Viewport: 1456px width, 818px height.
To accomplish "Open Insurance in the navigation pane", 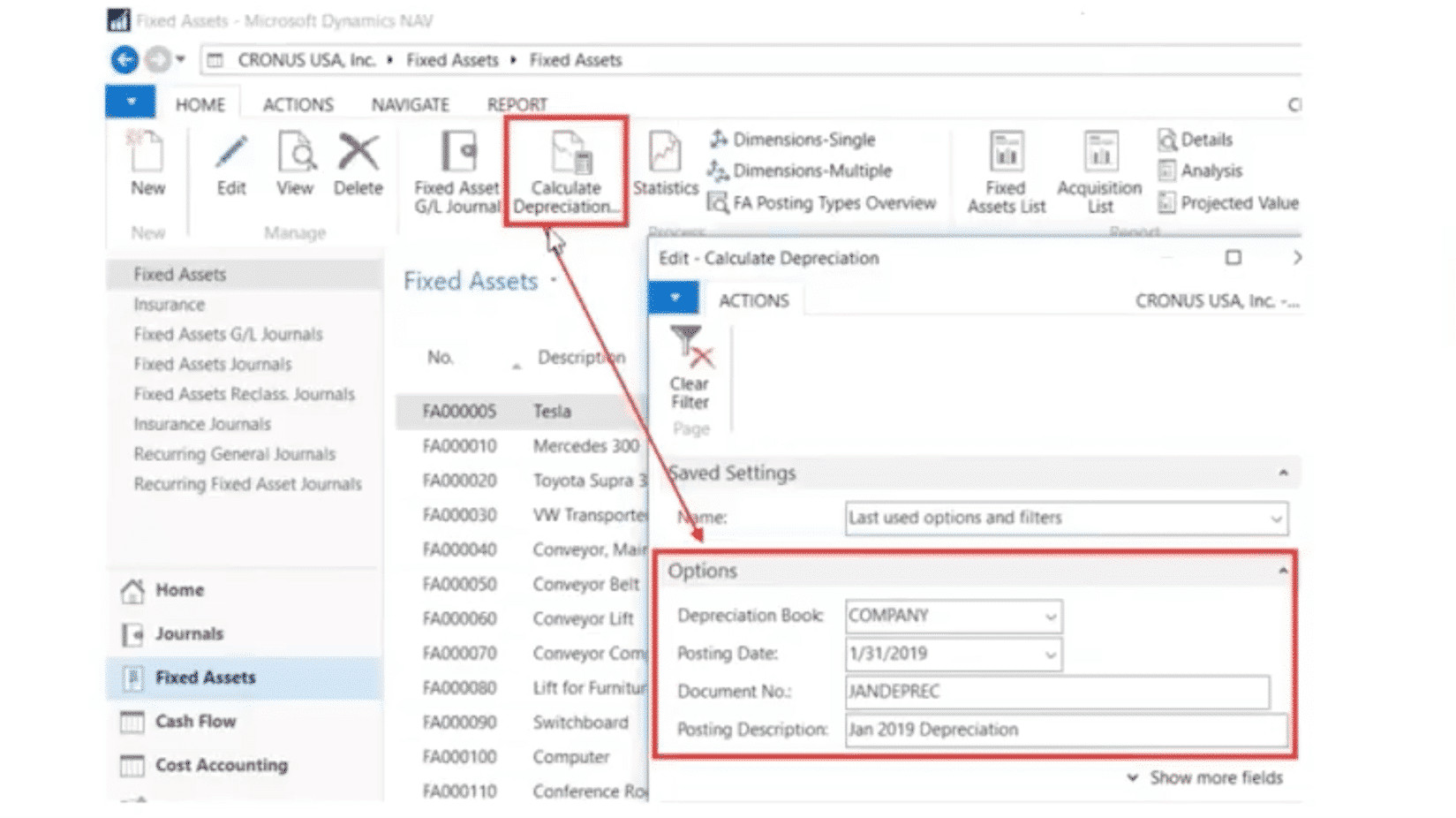I will click(170, 305).
